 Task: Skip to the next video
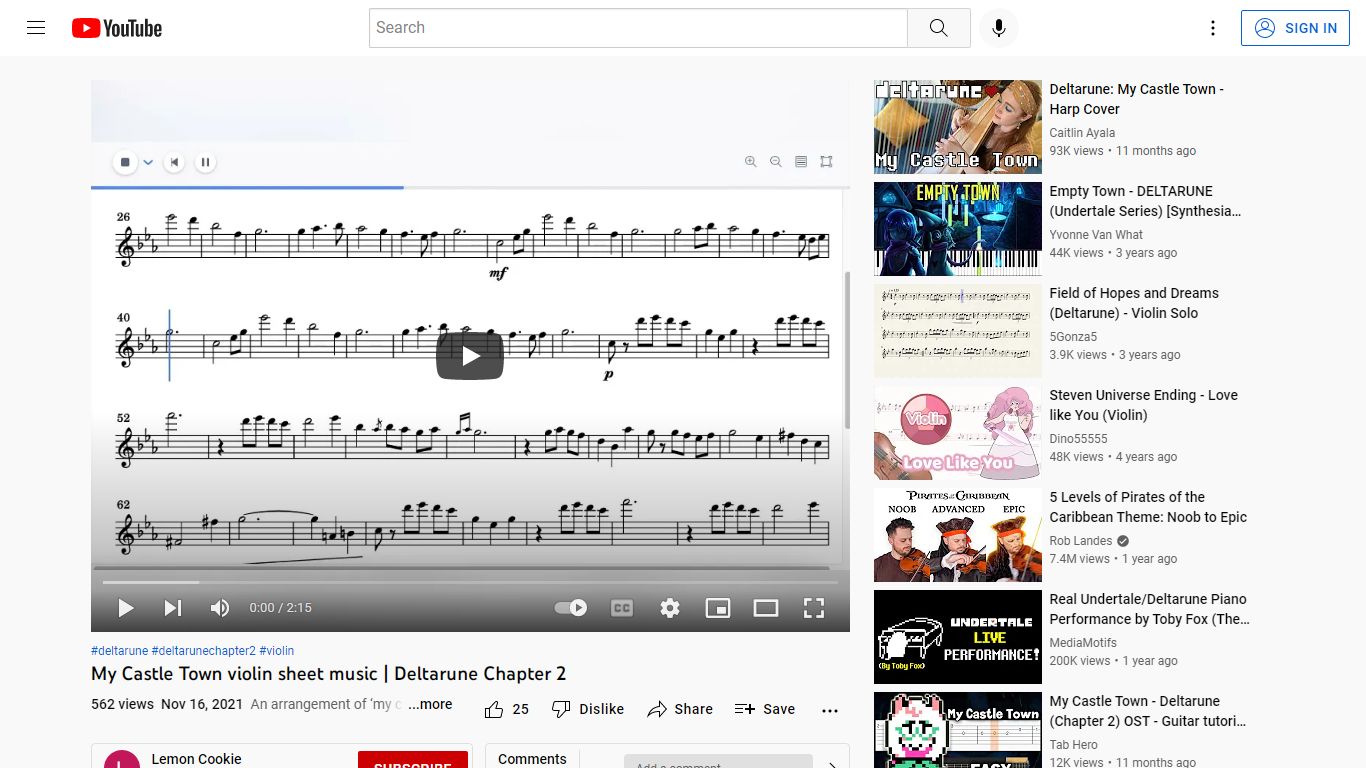(x=173, y=608)
